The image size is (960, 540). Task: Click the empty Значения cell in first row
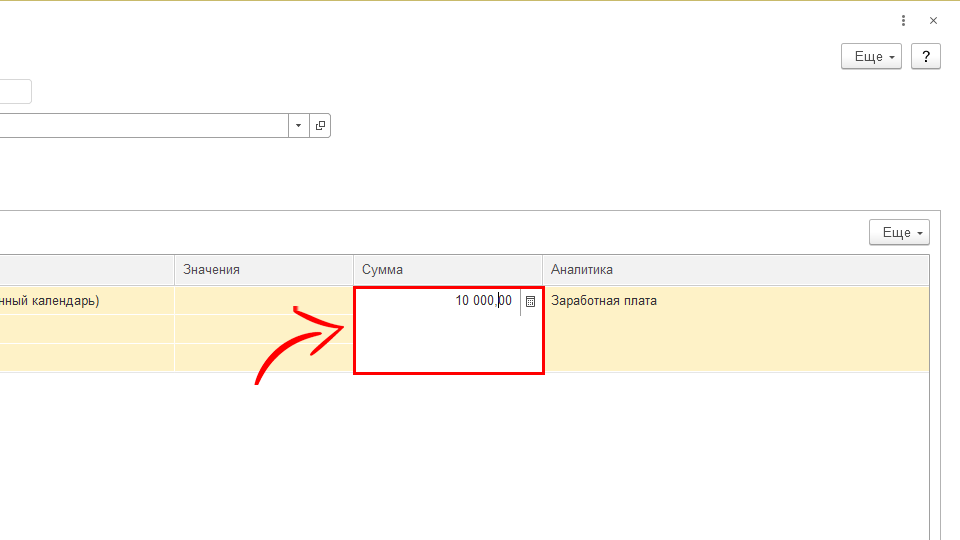[263, 300]
